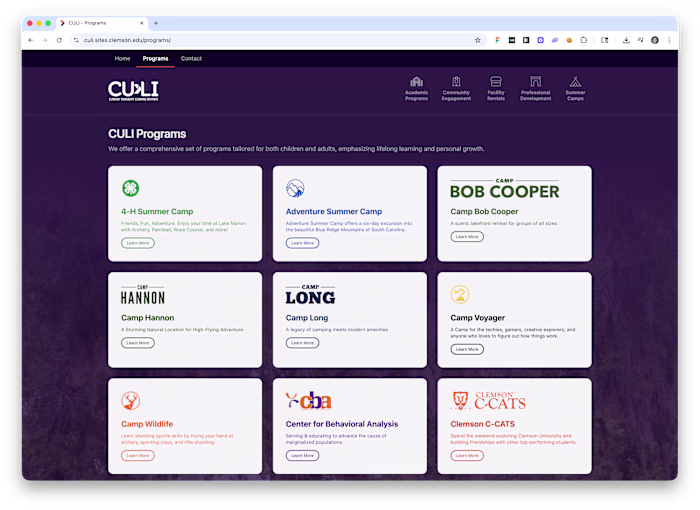This screenshot has height=510, width=700.
Task: Click Learn More under Camp Hannon
Action: 138,343
